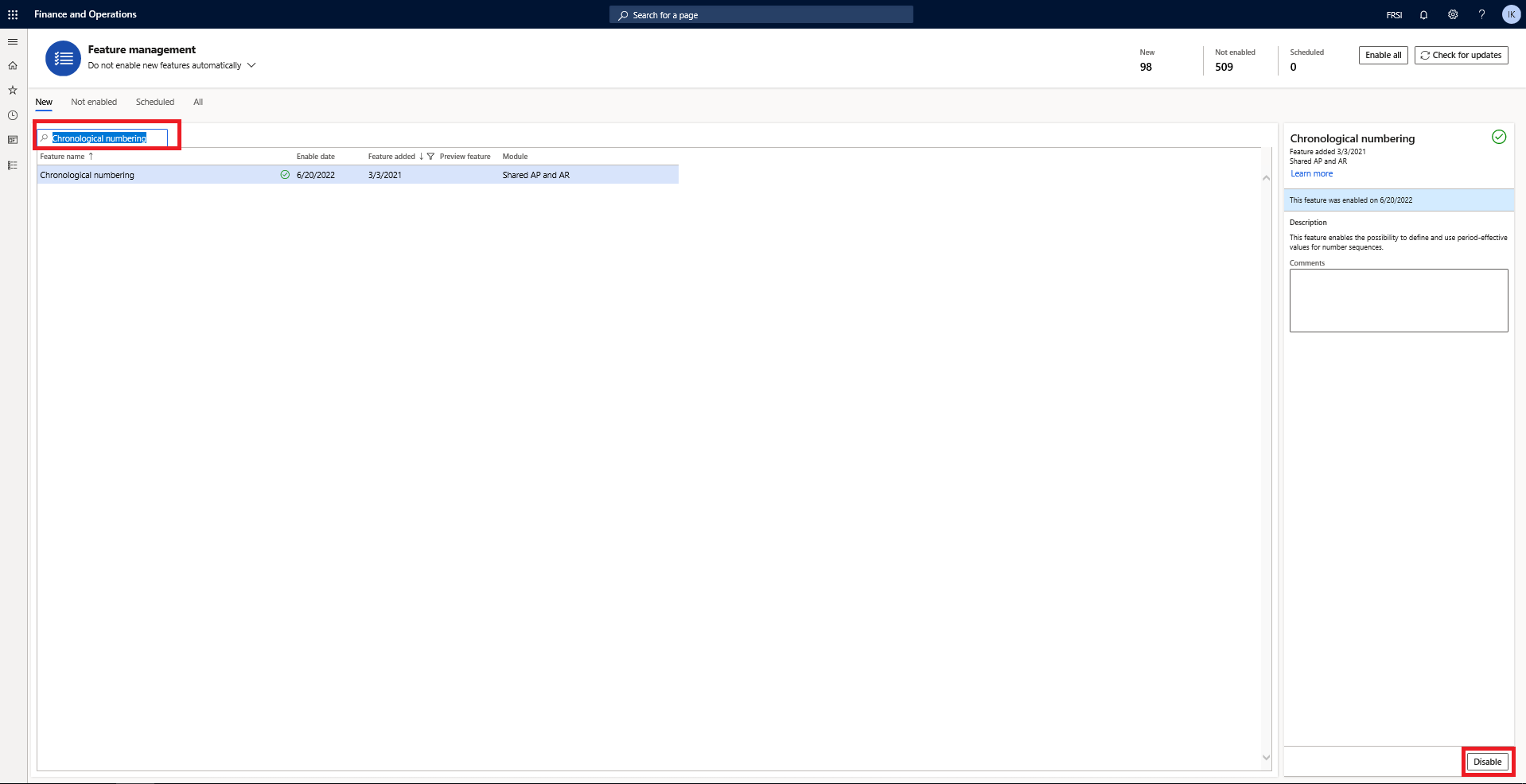Open Modules list icon in the sidebar
The image size is (1526, 784).
(x=13, y=165)
